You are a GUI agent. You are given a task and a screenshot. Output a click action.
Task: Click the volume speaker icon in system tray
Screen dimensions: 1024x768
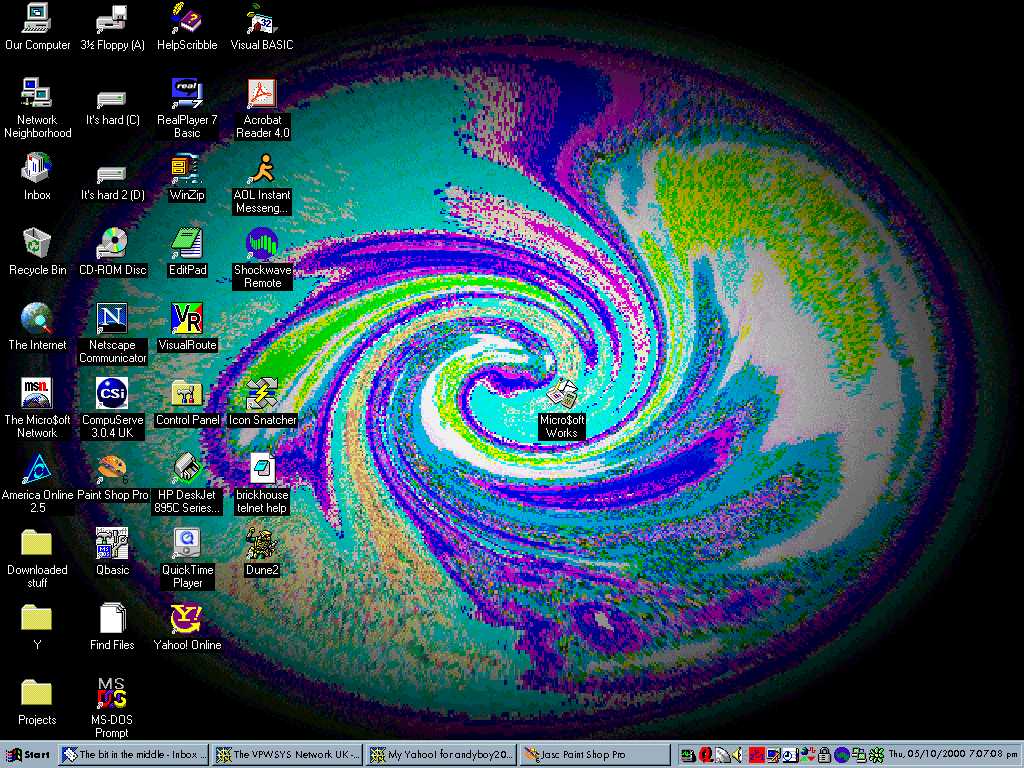coord(737,755)
